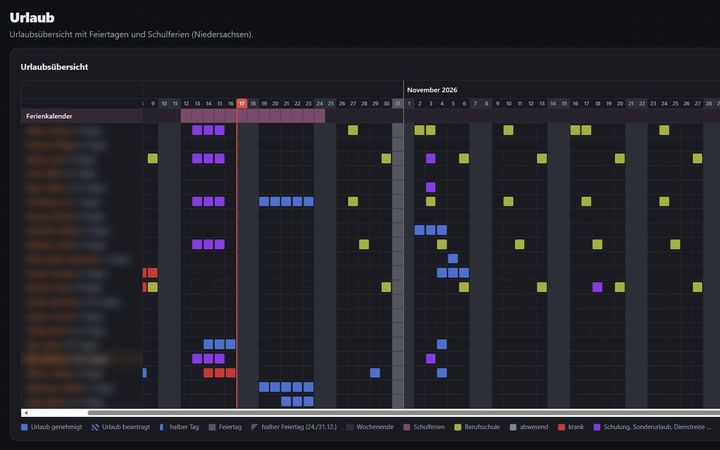Click the gray 'abwesend' legend square
This screenshot has height=450, width=720.
tap(513, 427)
